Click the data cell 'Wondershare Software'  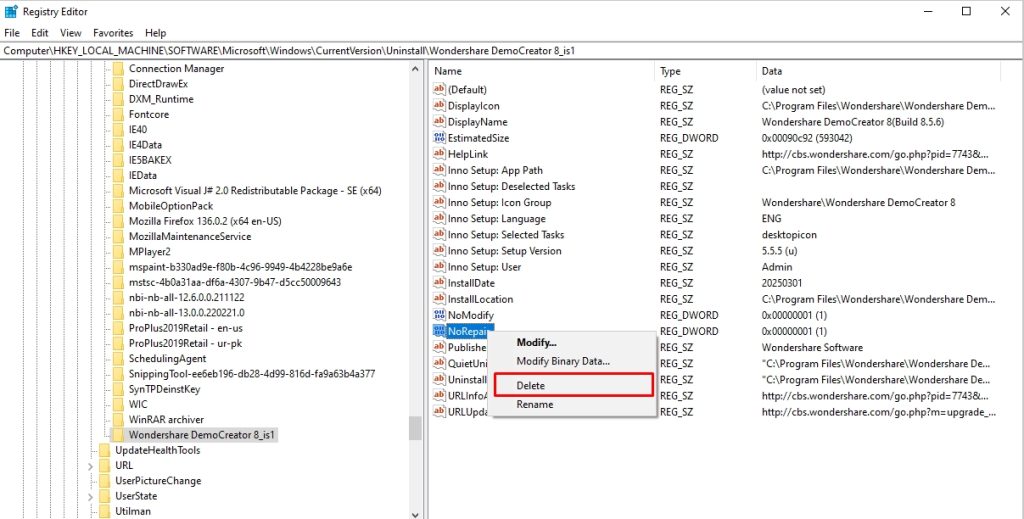coord(812,347)
